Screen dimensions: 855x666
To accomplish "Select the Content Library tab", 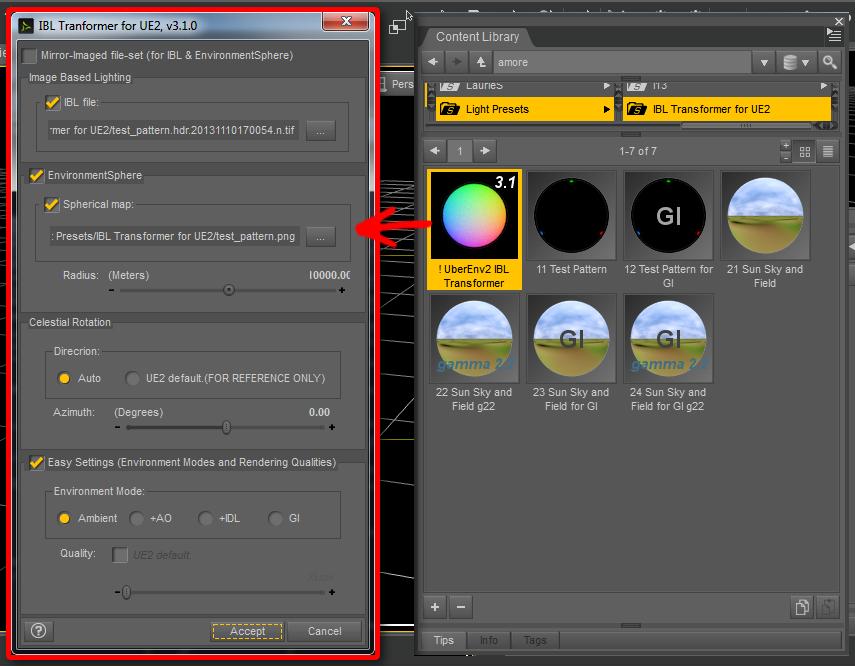I will coord(477,37).
